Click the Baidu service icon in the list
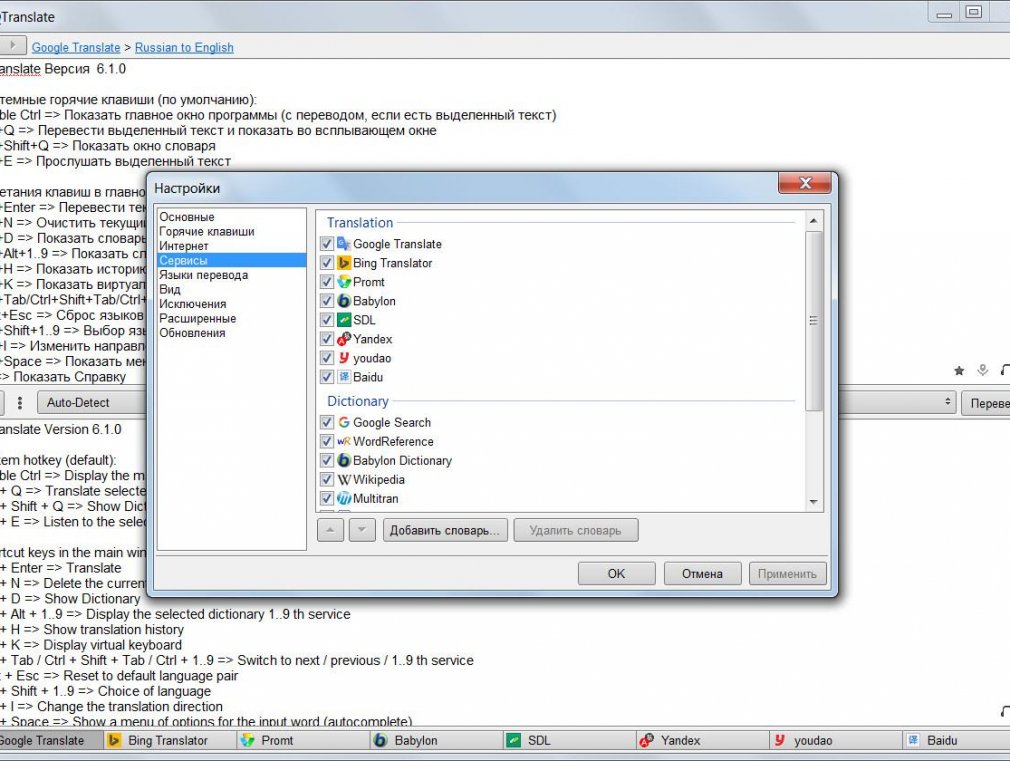The image size is (1010, 761). click(x=344, y=377)
